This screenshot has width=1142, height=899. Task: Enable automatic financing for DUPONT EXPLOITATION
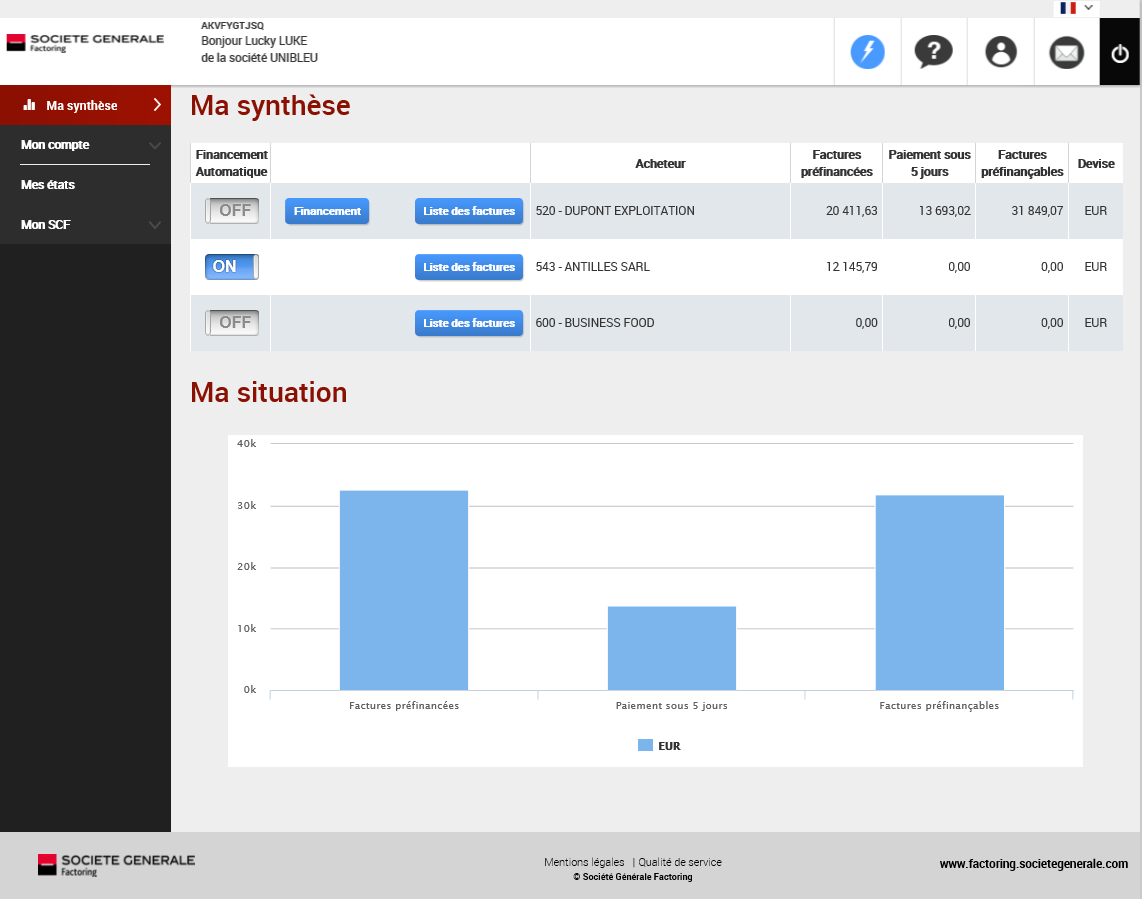point(232,211)
